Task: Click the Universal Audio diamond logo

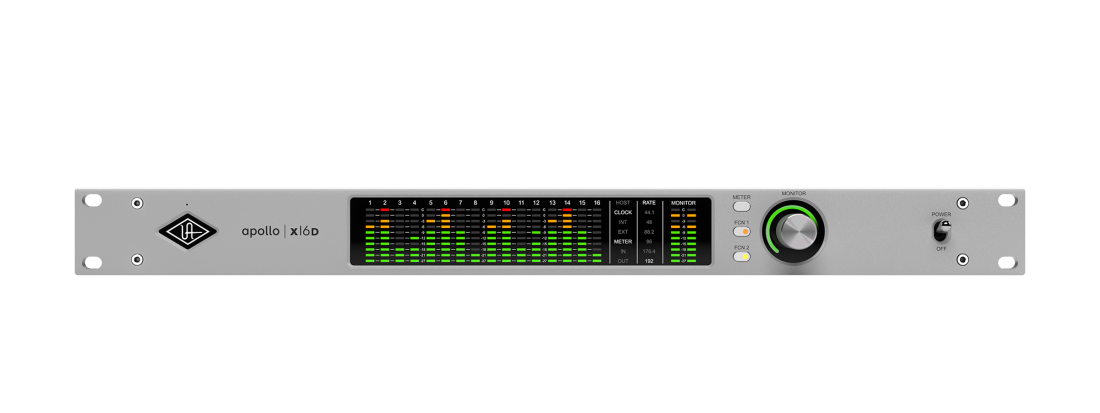Action: tap(187, 231)
